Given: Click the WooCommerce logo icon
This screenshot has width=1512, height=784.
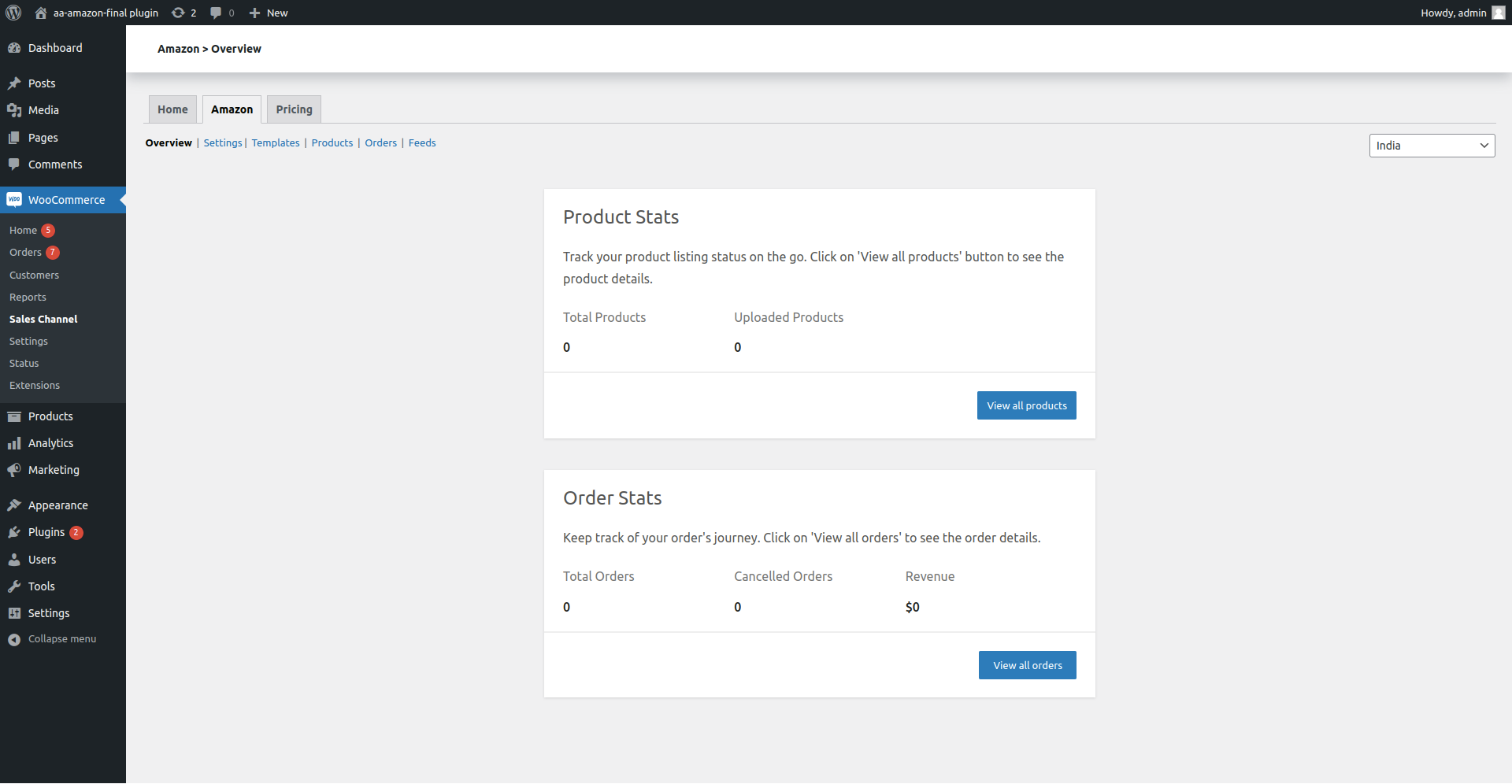Looking at the screenshot, I should click(x=14, y=200).
